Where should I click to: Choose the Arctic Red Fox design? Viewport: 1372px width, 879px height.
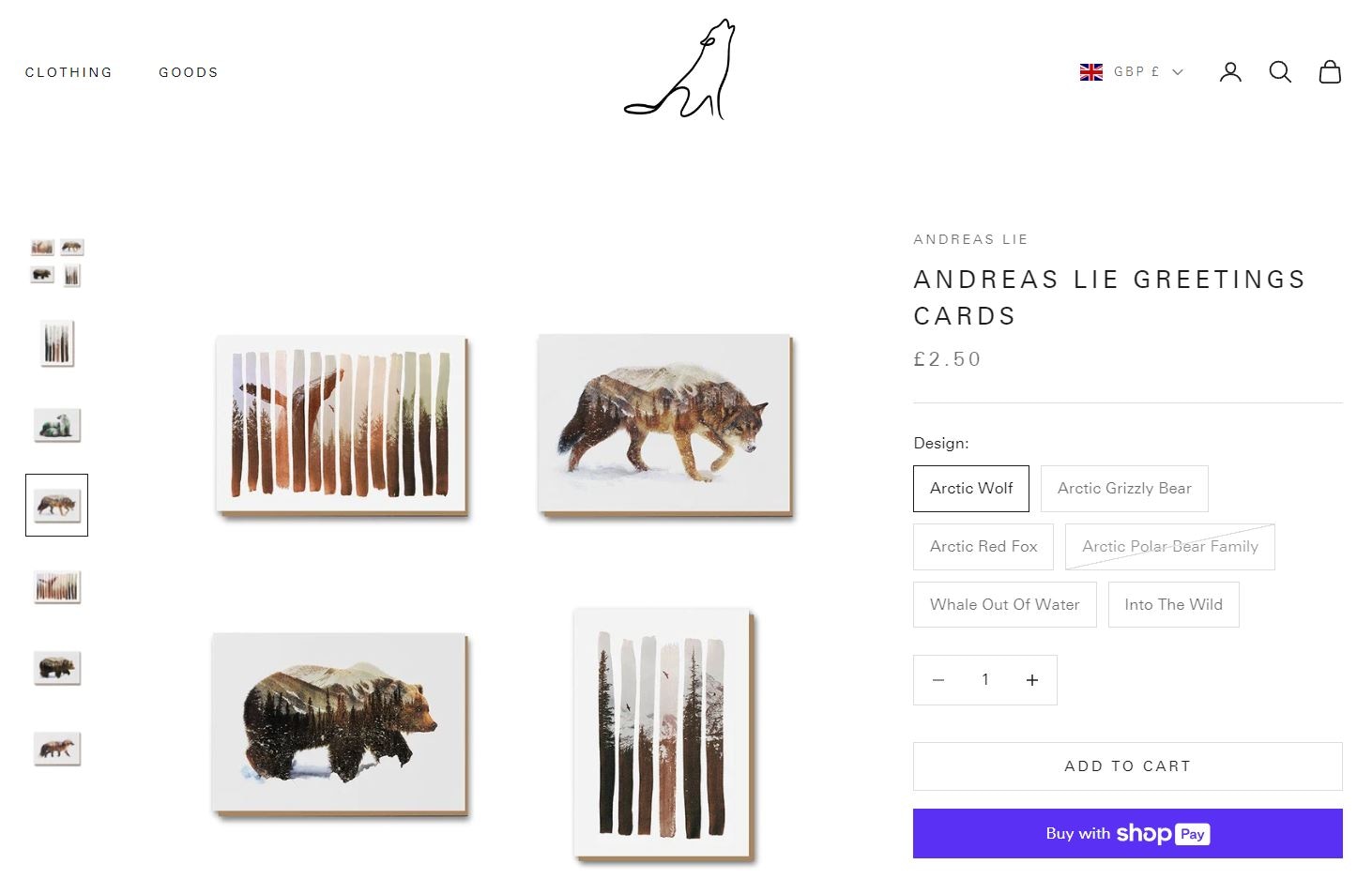click(x=983, y=547)
